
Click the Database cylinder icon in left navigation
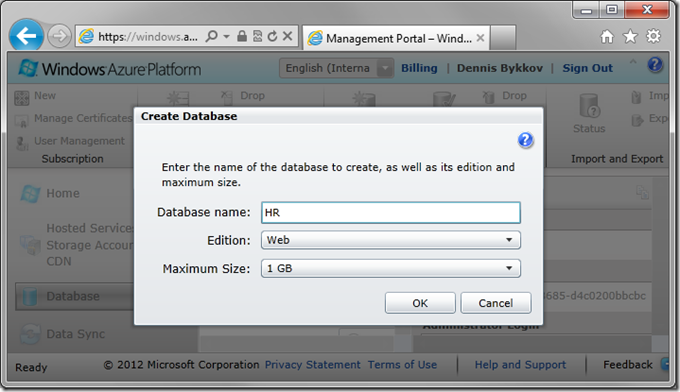click(29, 297)
